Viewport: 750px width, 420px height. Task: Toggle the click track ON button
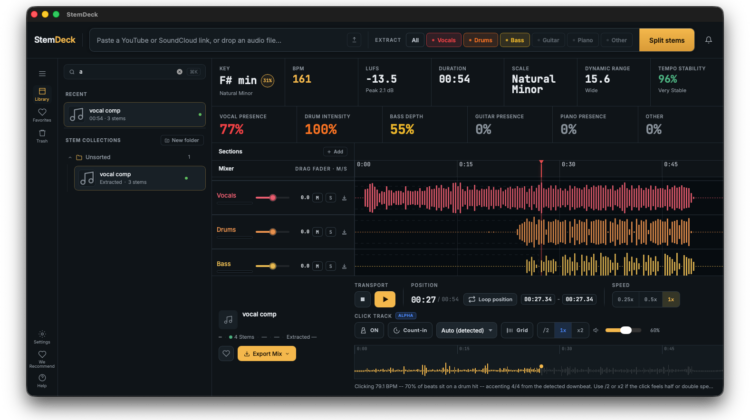pyautogui.click(x=369, y=331)
